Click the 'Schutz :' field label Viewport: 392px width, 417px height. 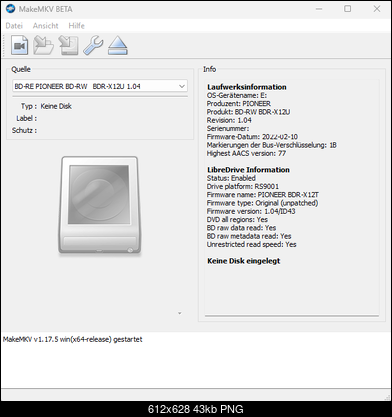tap(24, 130)
